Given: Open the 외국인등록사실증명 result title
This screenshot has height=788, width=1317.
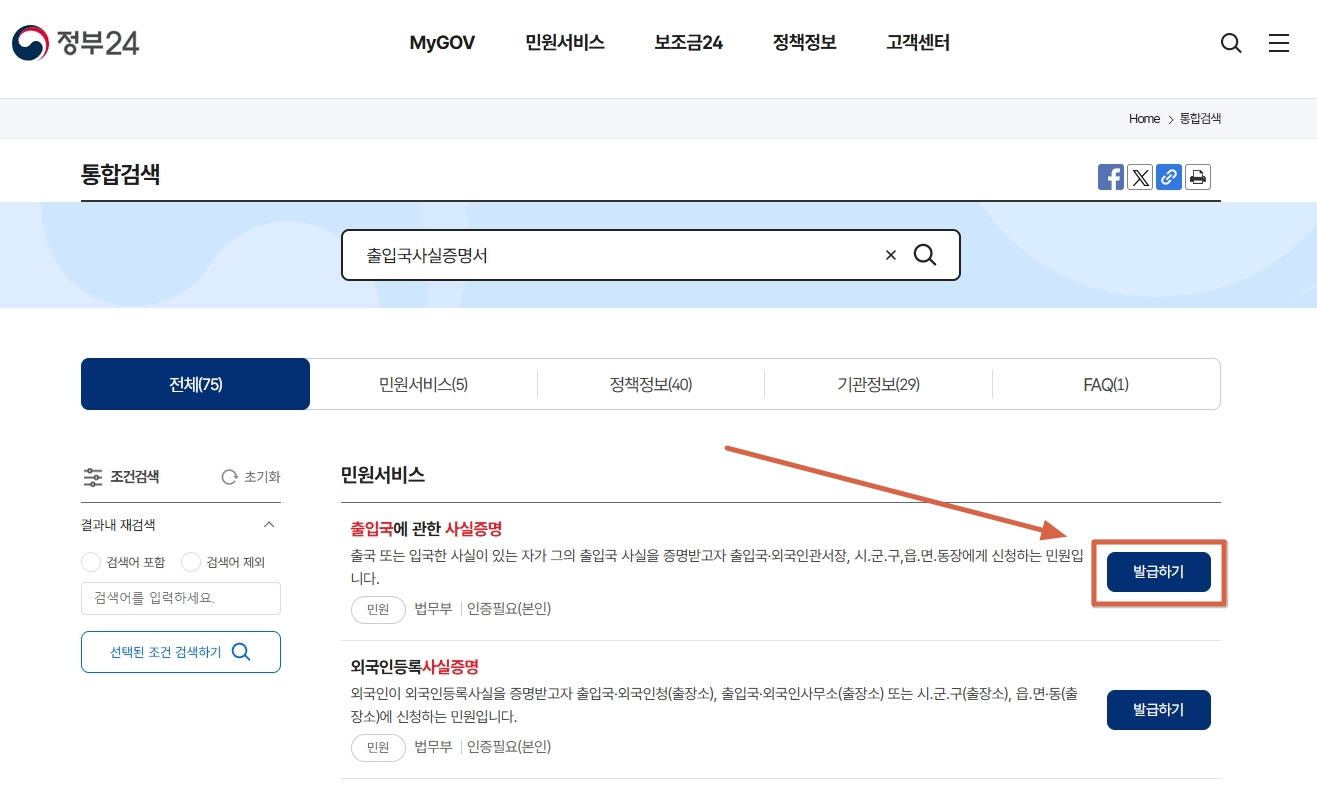Looking at the screenshot, I should coord(415,667).
